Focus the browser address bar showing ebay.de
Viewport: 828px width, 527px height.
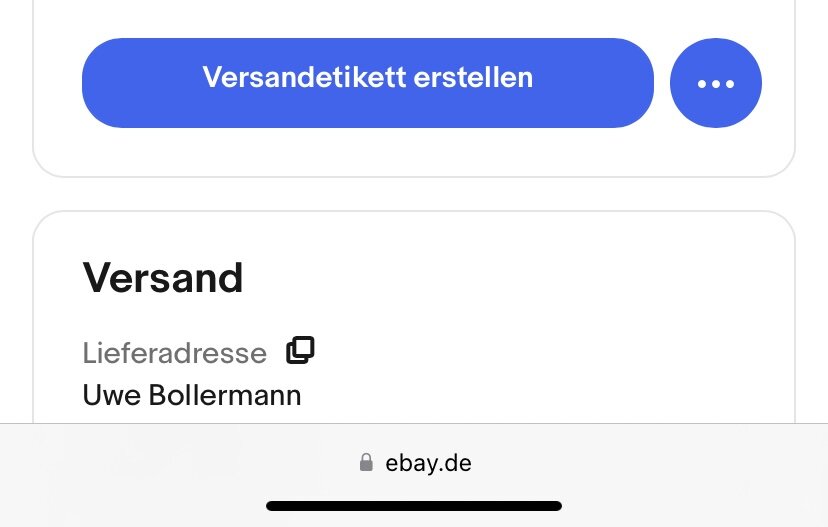[414, 463]
